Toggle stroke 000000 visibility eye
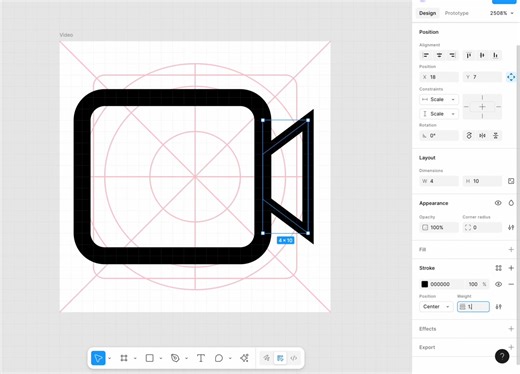This screenshot has width=520, height=374. (x=498, y=284)
